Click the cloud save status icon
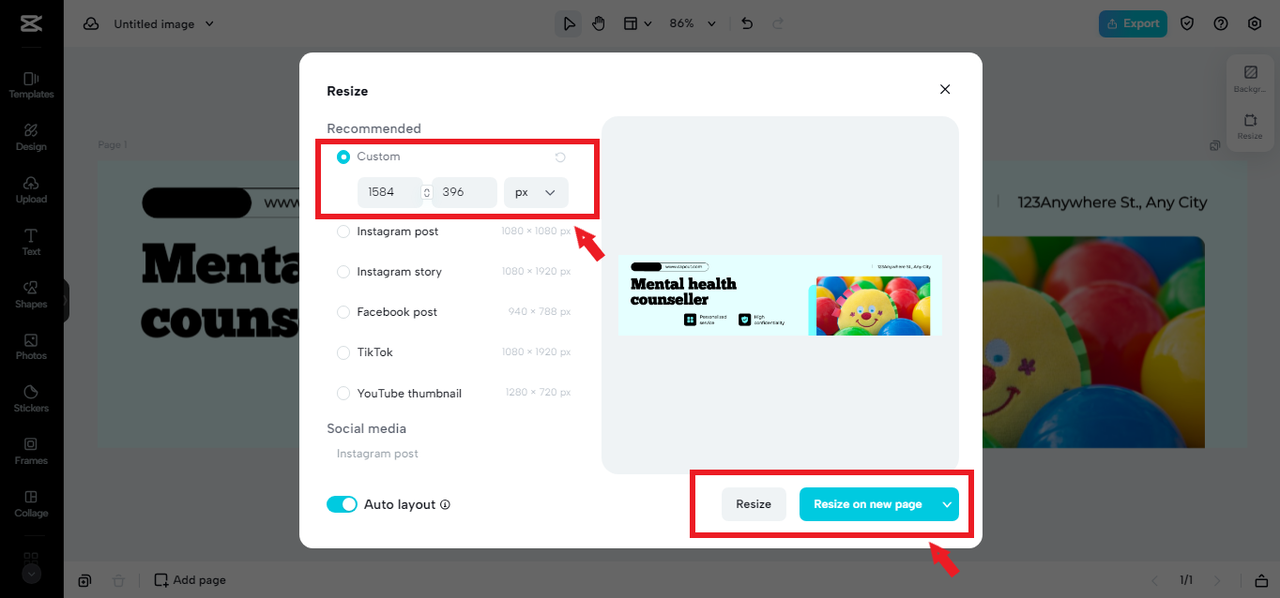The width and height of the screenshot is (1280, 598). tap(91, 23)
